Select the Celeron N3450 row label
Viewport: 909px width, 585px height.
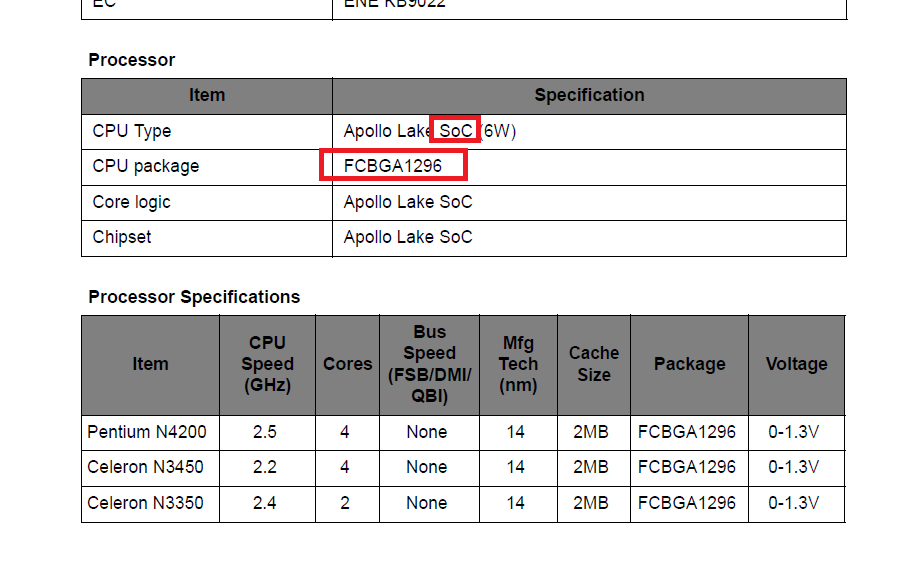point(145,467)
